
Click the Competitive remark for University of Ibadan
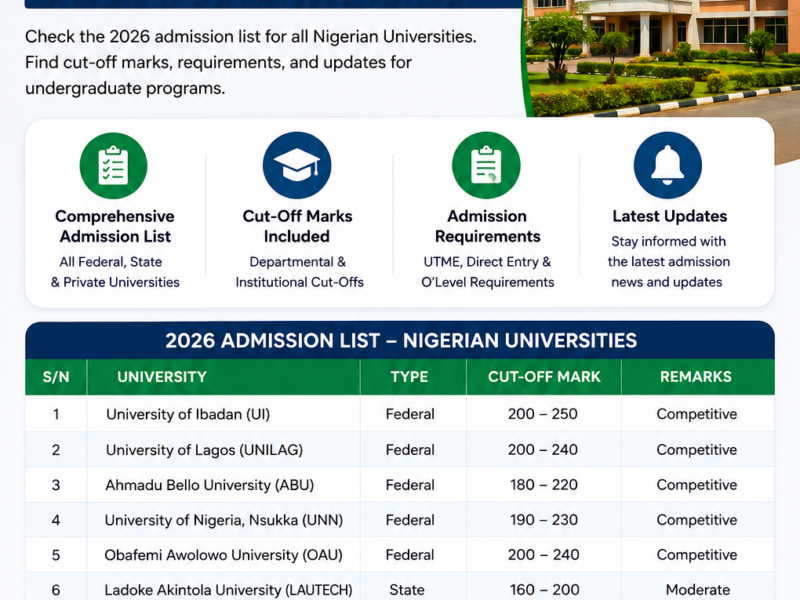point(696,414)
